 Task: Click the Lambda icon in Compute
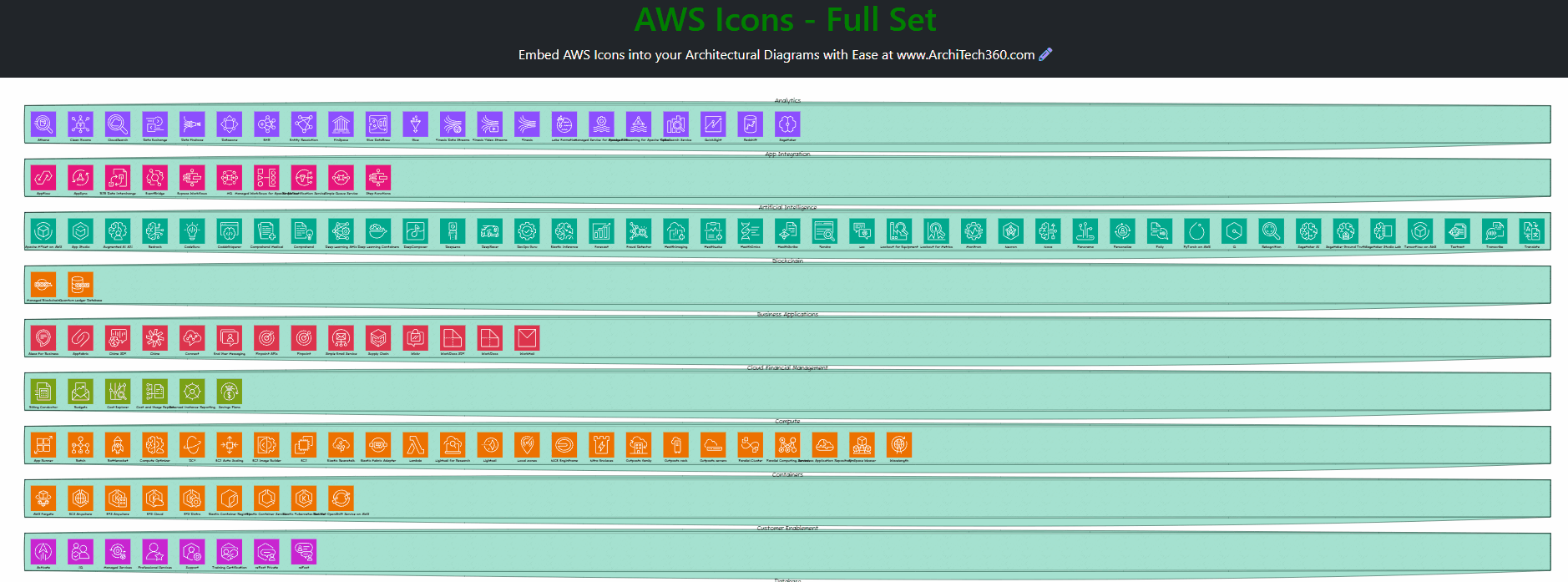tap(415, 445)
